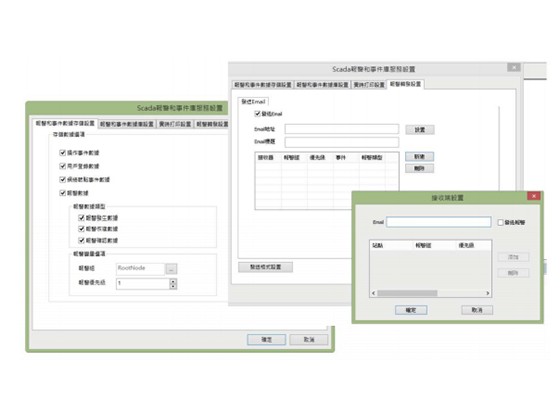Uncheck the alarm data checkbox above the alarm type group
The image size is (560, 420).
[x=62, y=193]
